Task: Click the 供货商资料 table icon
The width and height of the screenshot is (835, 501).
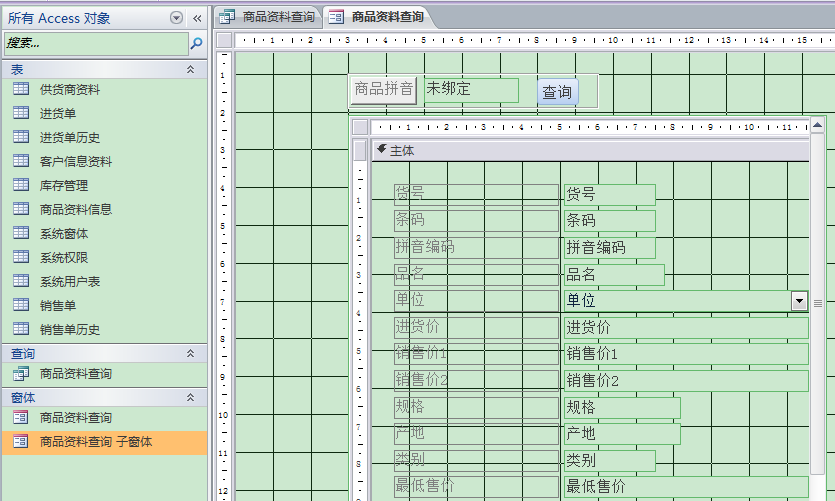Action: 21,89
